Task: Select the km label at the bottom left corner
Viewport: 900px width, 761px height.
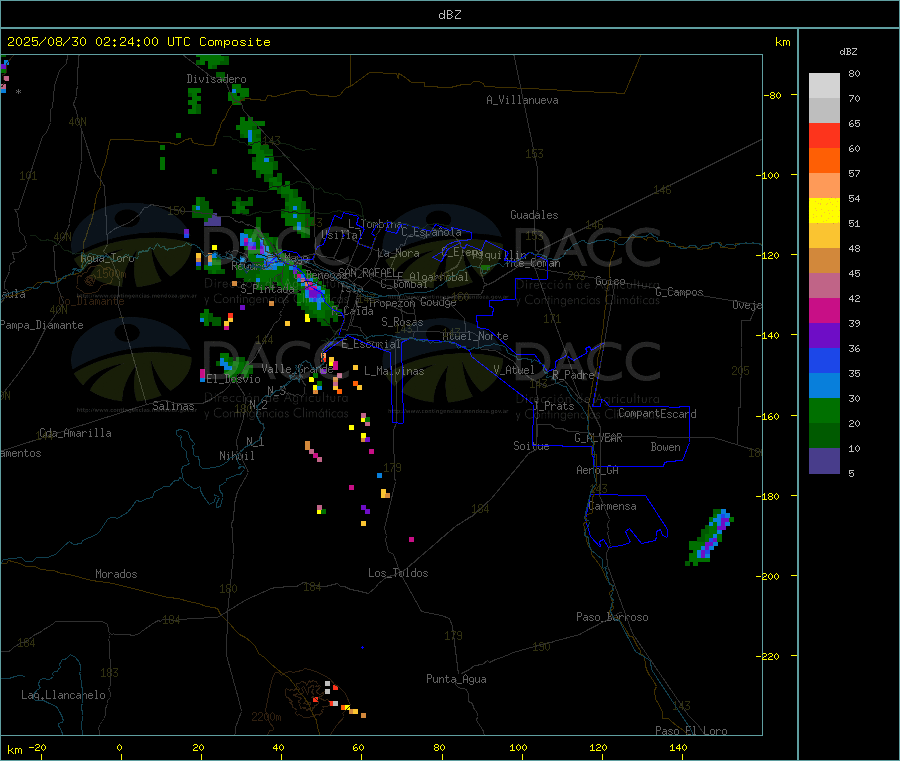Action: coord(14,750)
